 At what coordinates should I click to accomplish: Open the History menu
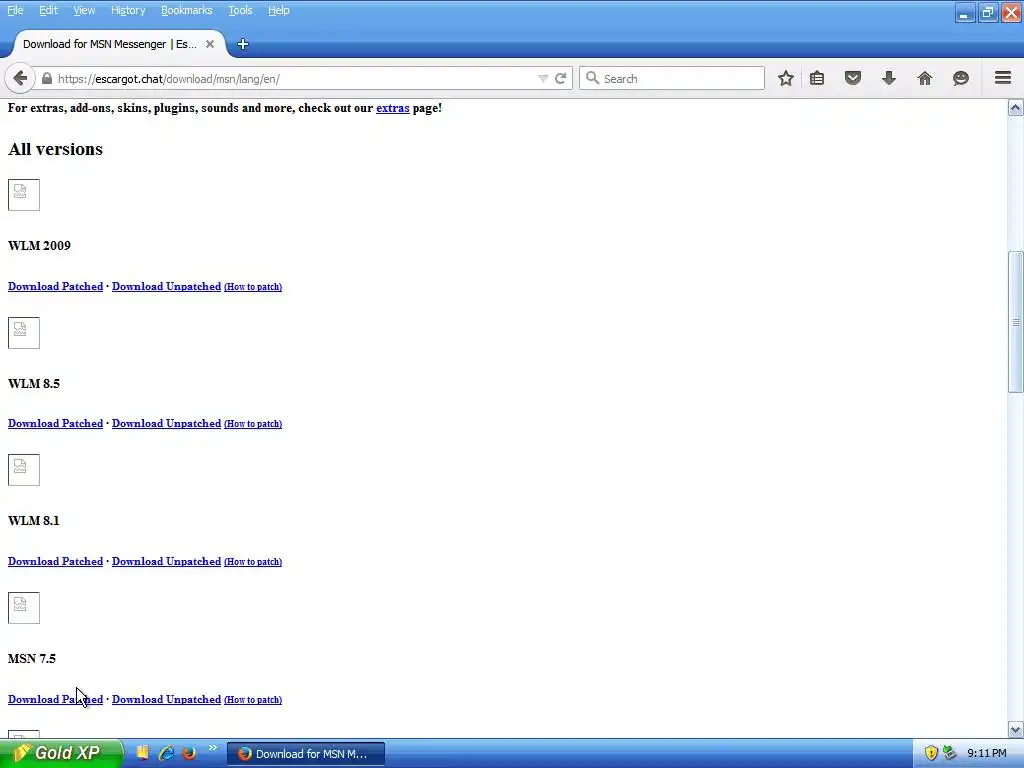(x=128, y=10)
